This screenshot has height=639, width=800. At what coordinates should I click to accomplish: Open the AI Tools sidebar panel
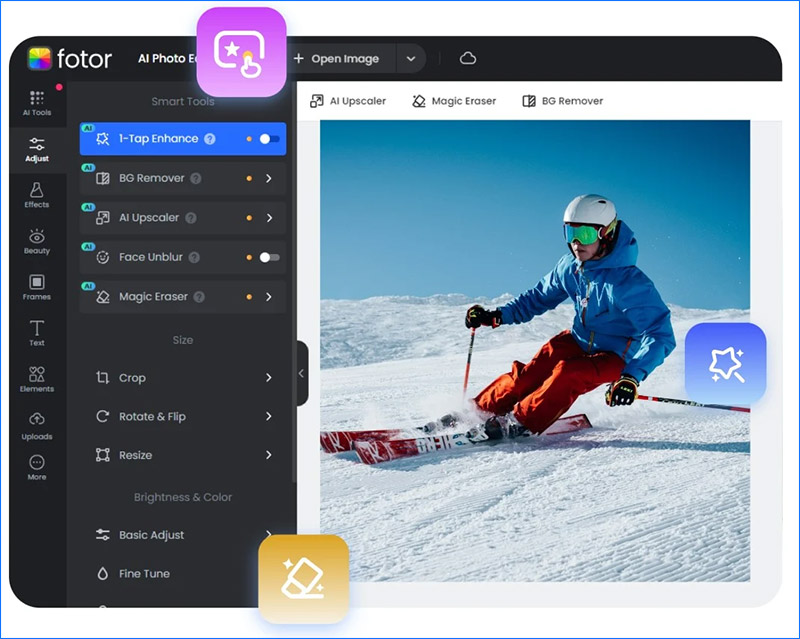[37, 103]
